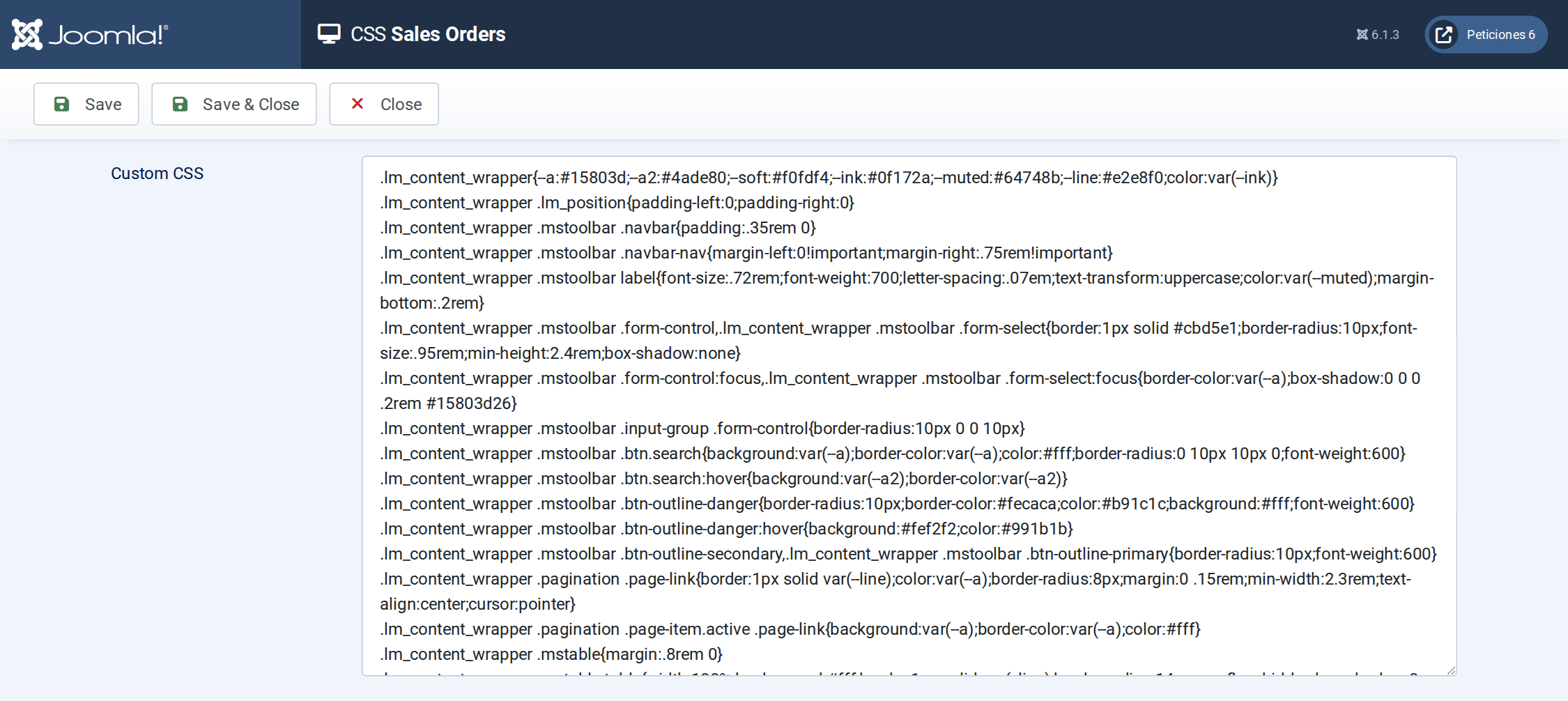Screen dimensions: 1568x701
Task: Save the custom CSS
Action: click(x=86, y=104)
